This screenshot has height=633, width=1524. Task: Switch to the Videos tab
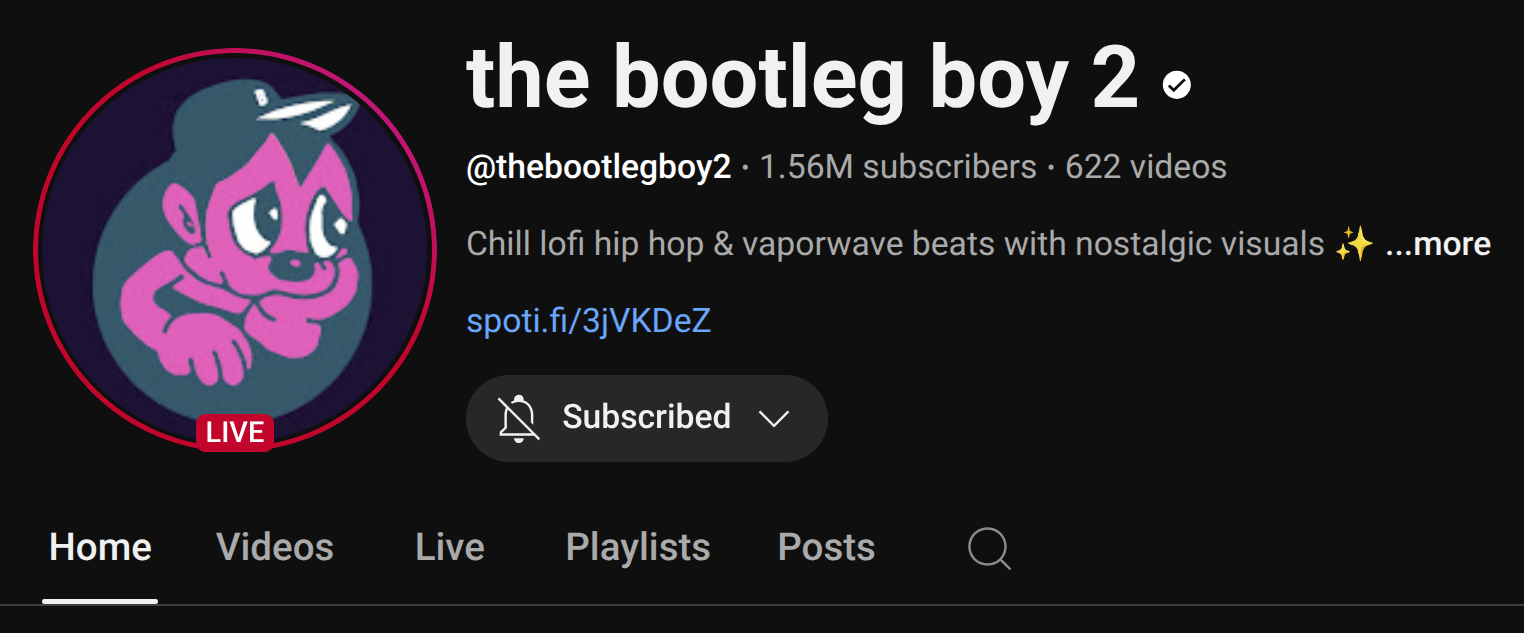coord(275,547)
